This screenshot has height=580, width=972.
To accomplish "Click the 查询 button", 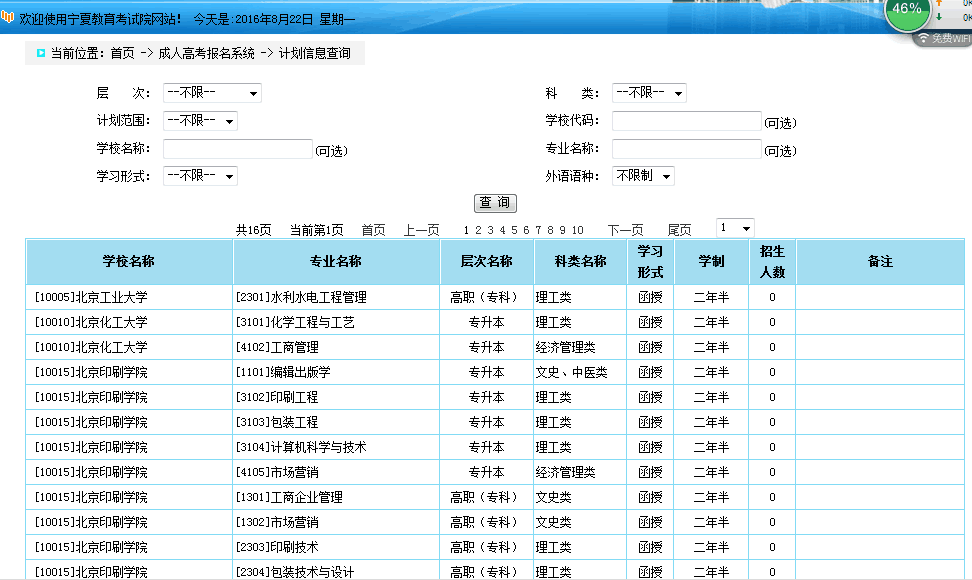I will [x=495, y=203].
